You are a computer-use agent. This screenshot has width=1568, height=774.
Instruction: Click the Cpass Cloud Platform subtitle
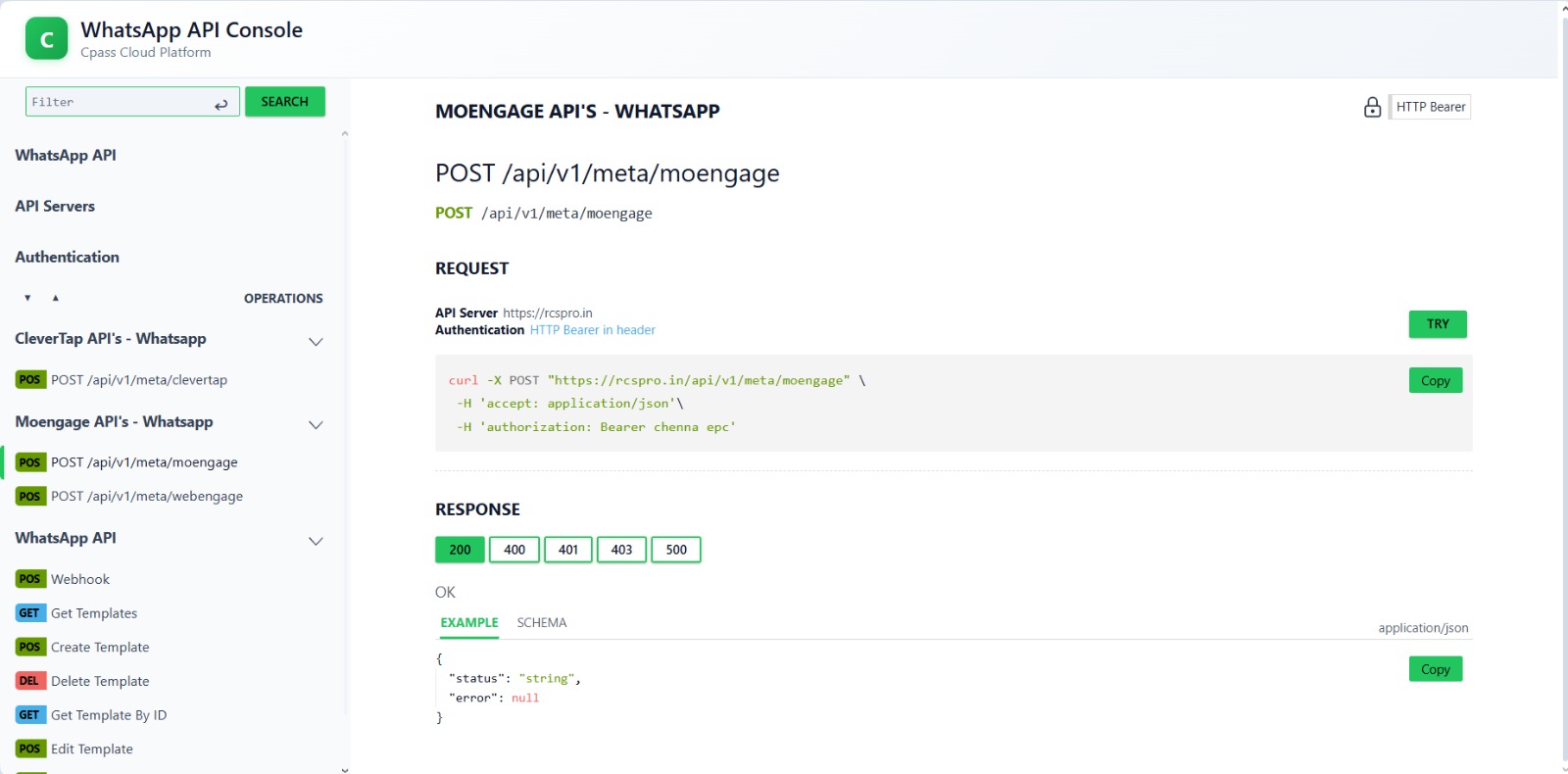pyautogui.click(x=145, y=53)
